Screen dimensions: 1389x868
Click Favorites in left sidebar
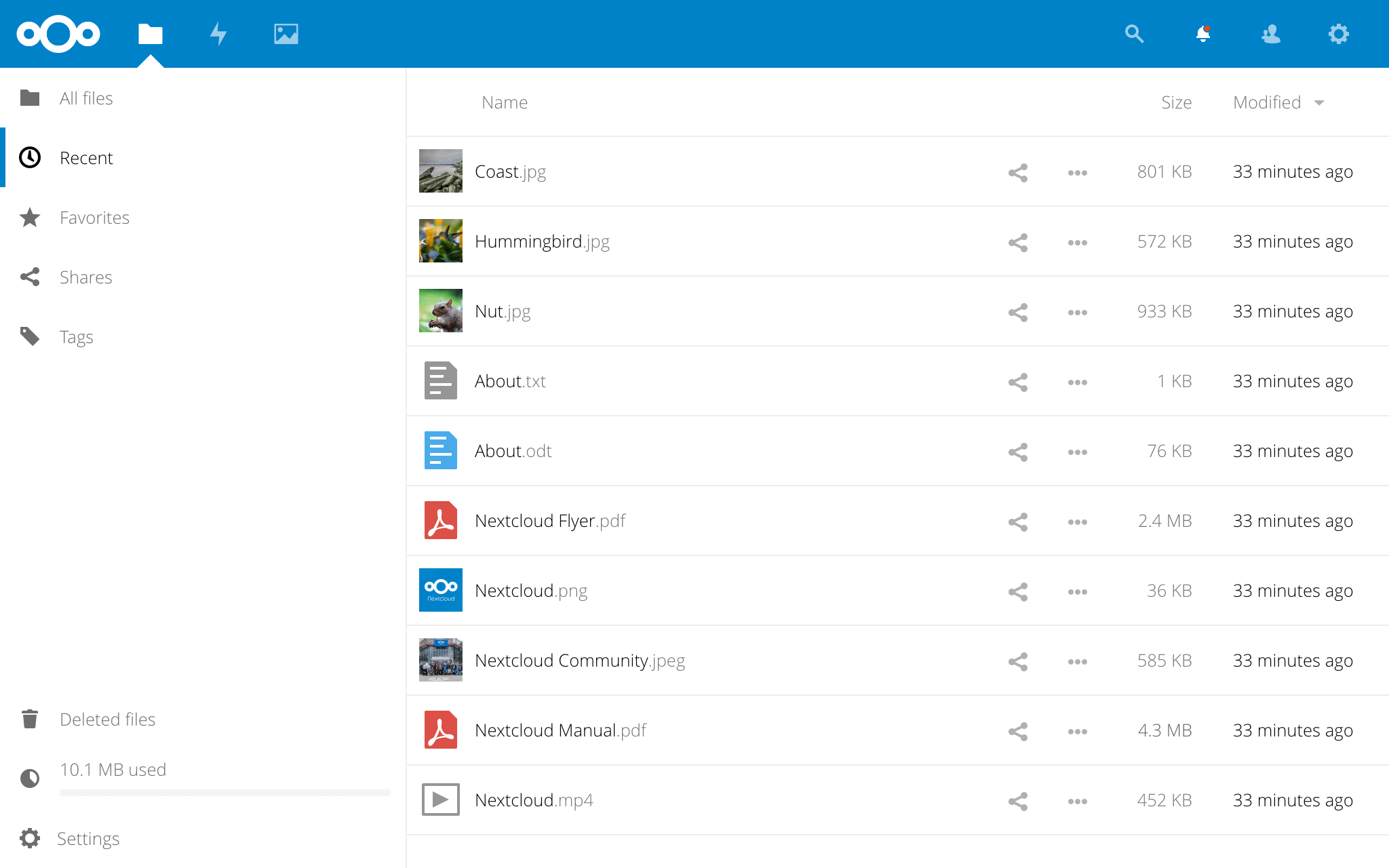[95, 217]
